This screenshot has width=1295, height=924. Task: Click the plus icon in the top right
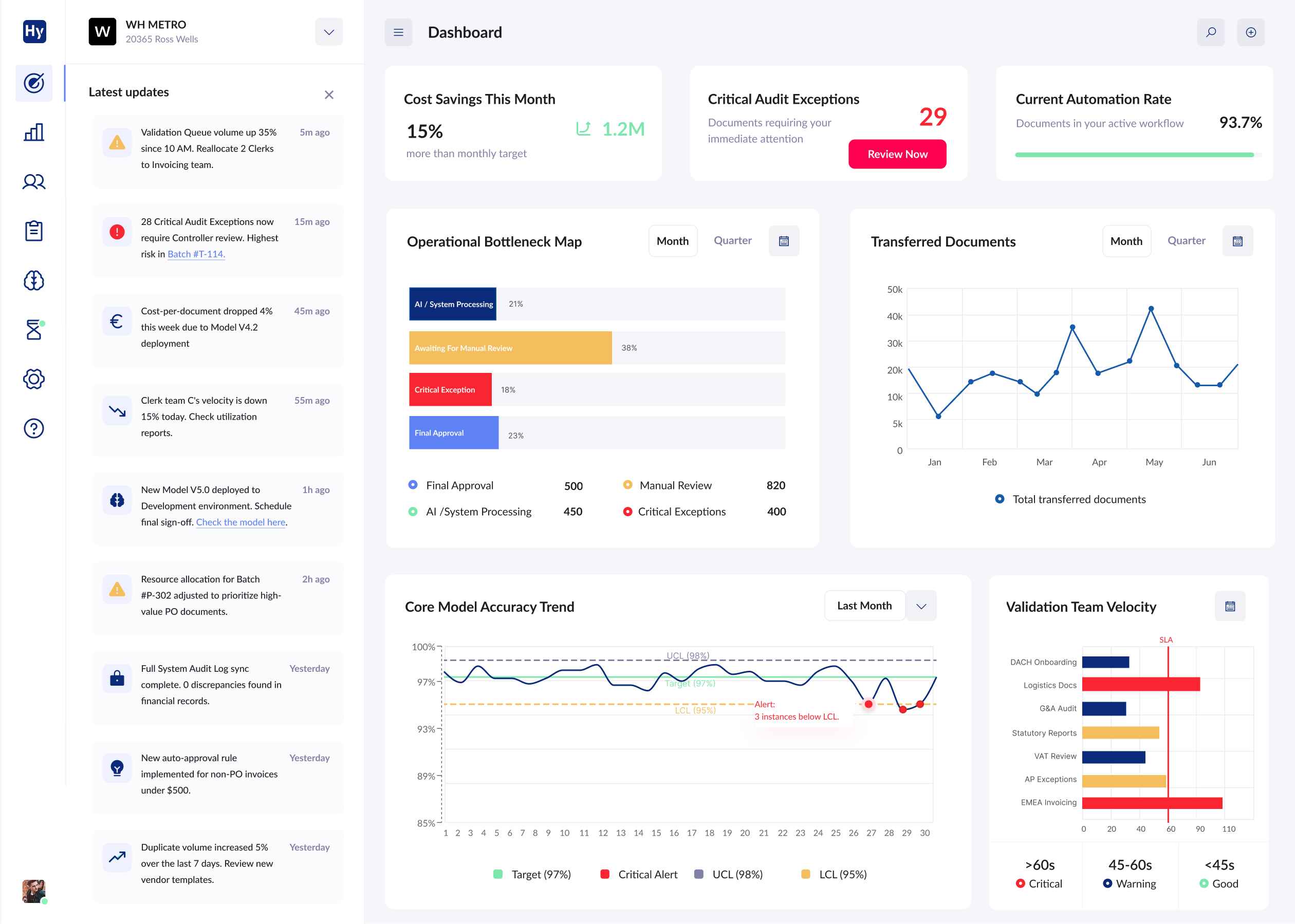1251,32
